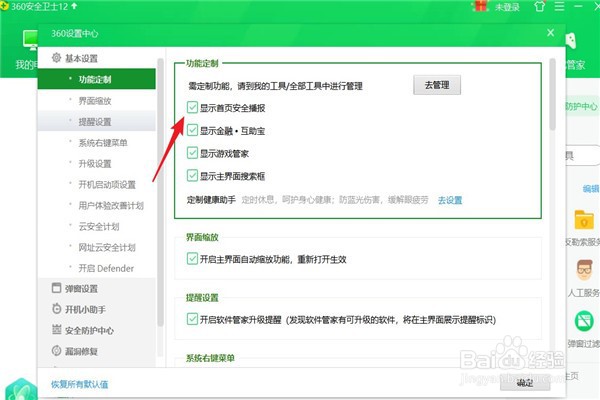Viewport: 600px width, 400px height.
Task: Click the 弹窗设置 window icon
Action: coord(56,288)
